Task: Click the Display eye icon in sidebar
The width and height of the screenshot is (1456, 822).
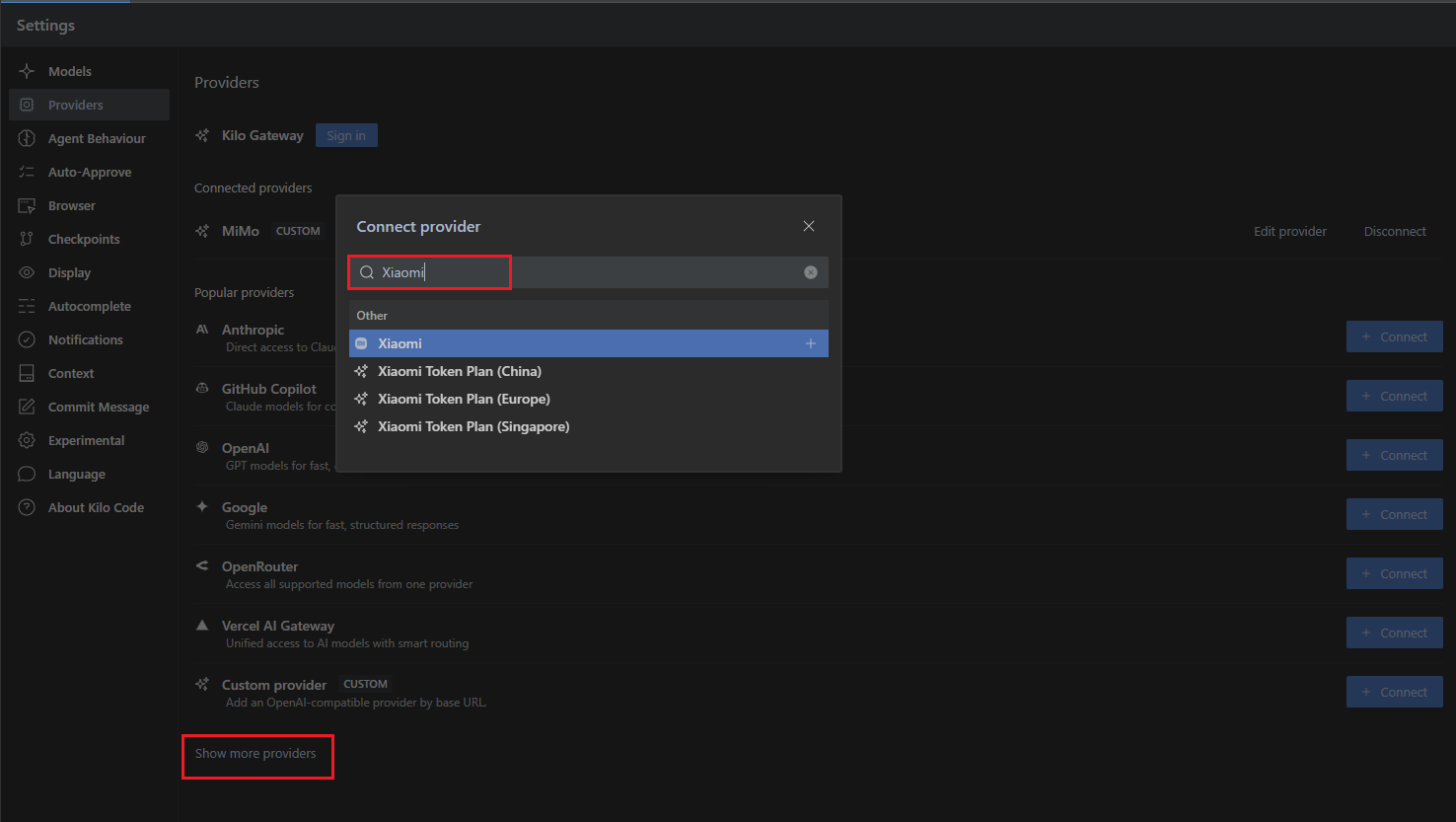Action: tap(27, 272)
